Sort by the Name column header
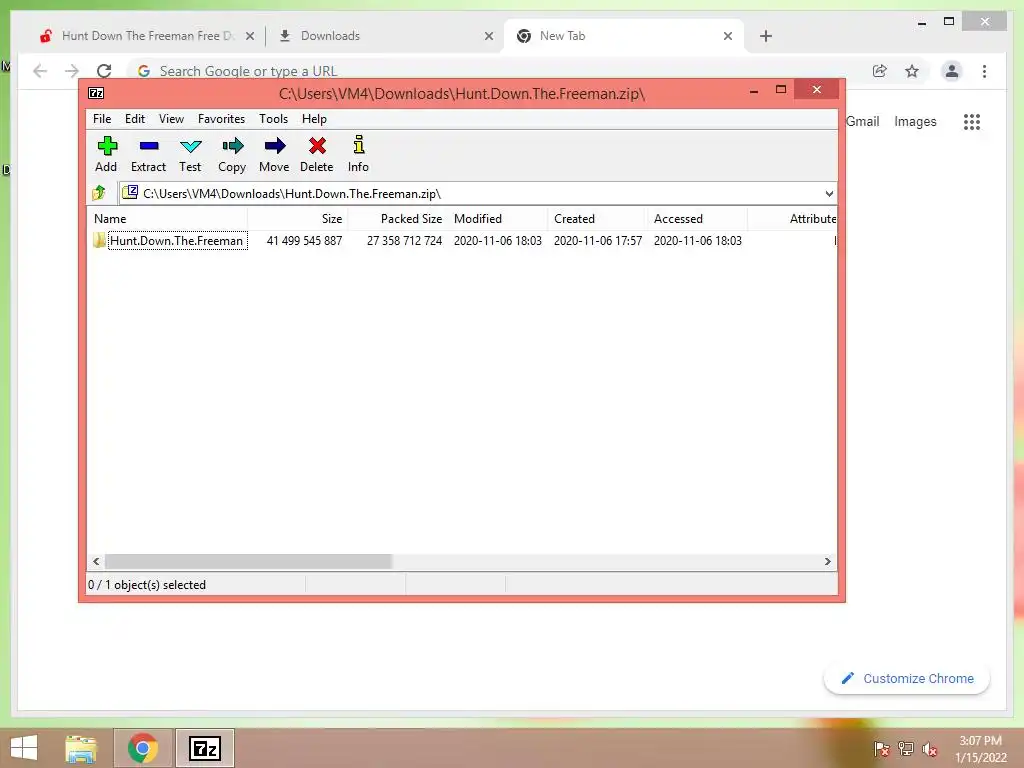This screenshot has width=1024, height=768. 167,219
